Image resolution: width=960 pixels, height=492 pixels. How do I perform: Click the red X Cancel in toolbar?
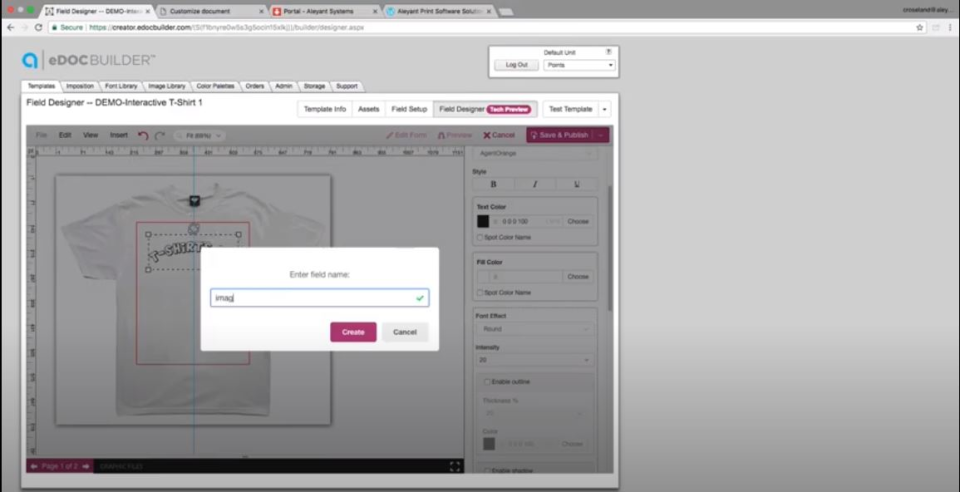[499, 135]
